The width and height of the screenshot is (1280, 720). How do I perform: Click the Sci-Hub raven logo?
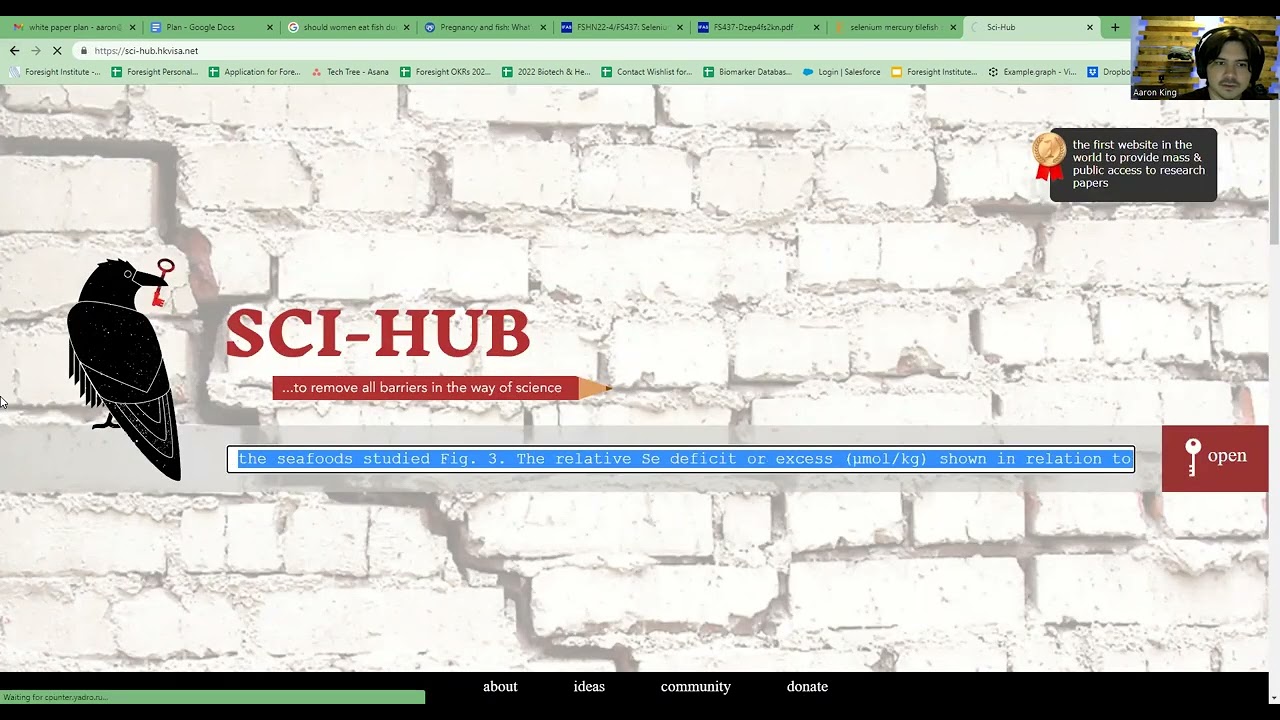tap(124, 368)
